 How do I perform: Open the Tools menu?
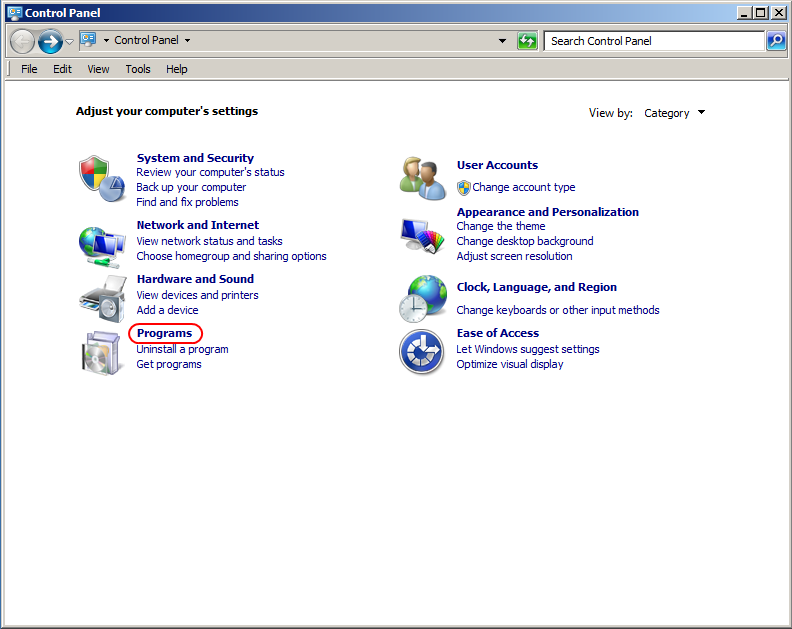tap(138, 69)
